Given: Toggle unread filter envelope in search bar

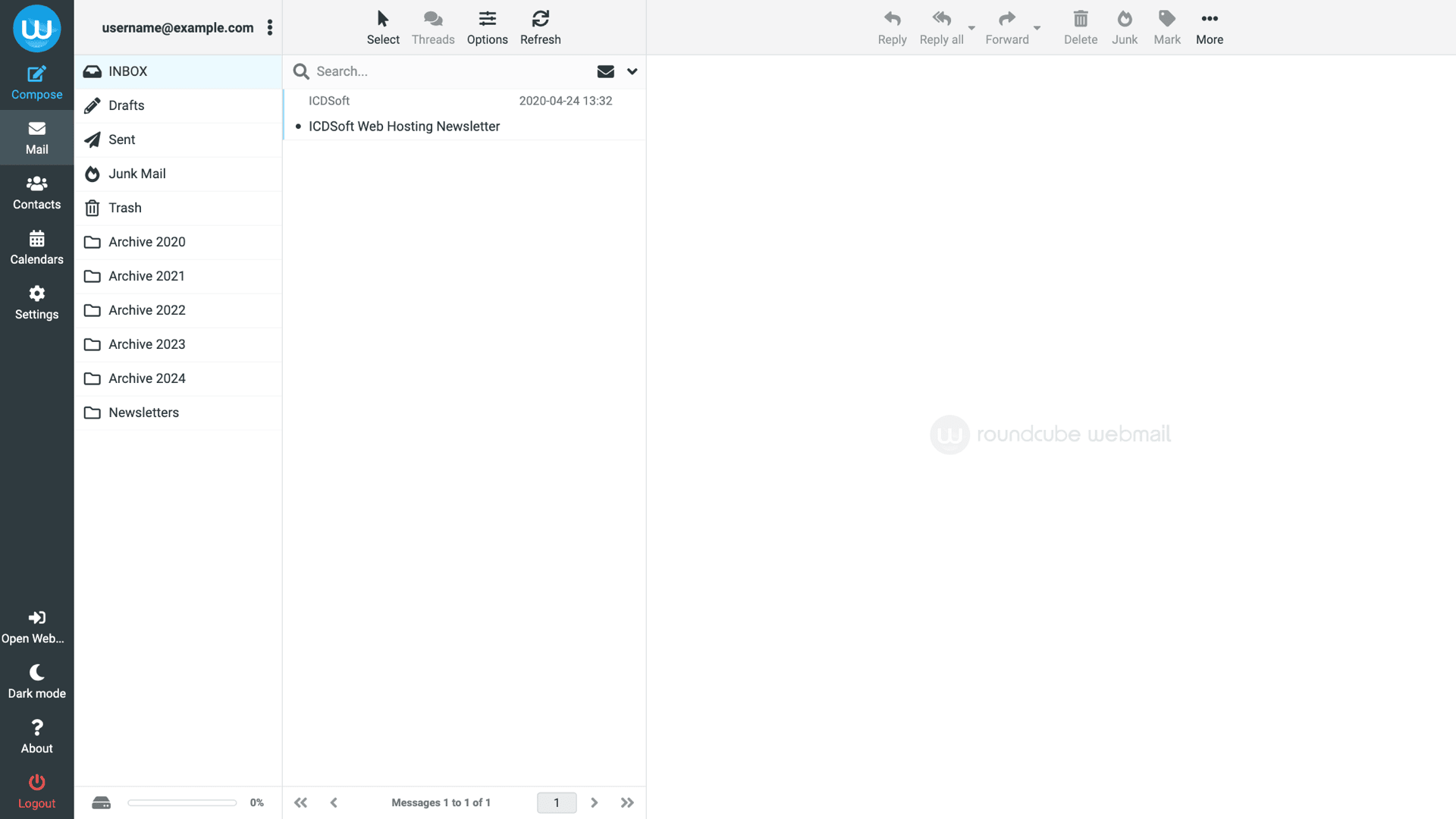Looking at the screenshot, I should click(605, 71).
